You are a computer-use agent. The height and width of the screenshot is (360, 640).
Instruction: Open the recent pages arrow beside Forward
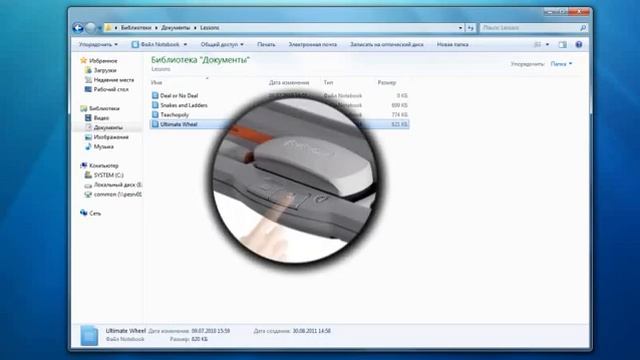click(x=100, y=28)
